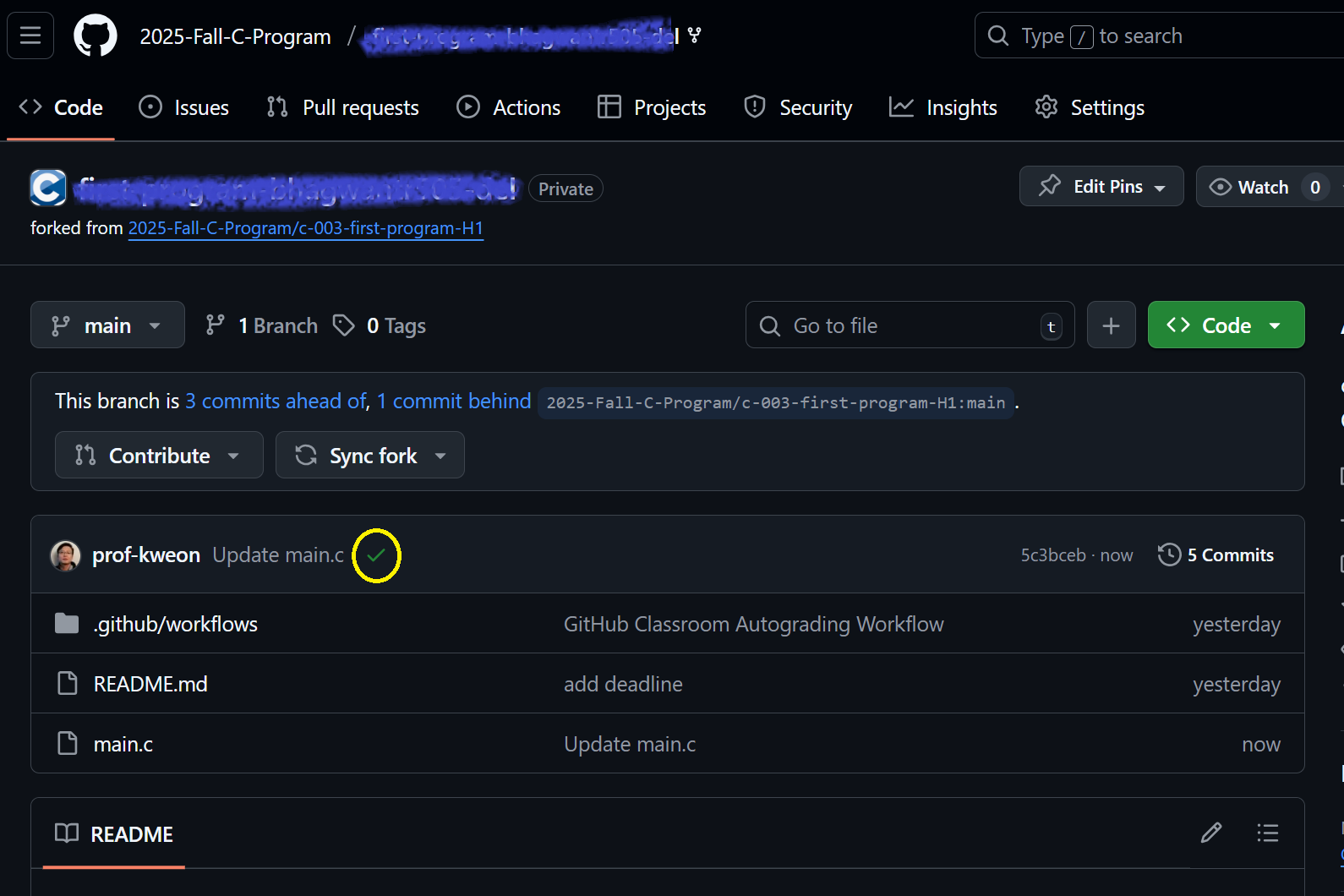The width and height of the screenshot is (1344, 896).
Task: Open the README outline list icon
Action: (1267, 833)
